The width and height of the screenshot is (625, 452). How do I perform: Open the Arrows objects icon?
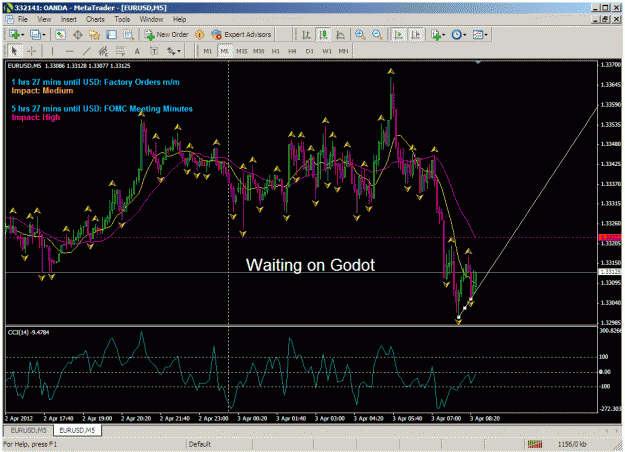(171, 51)
